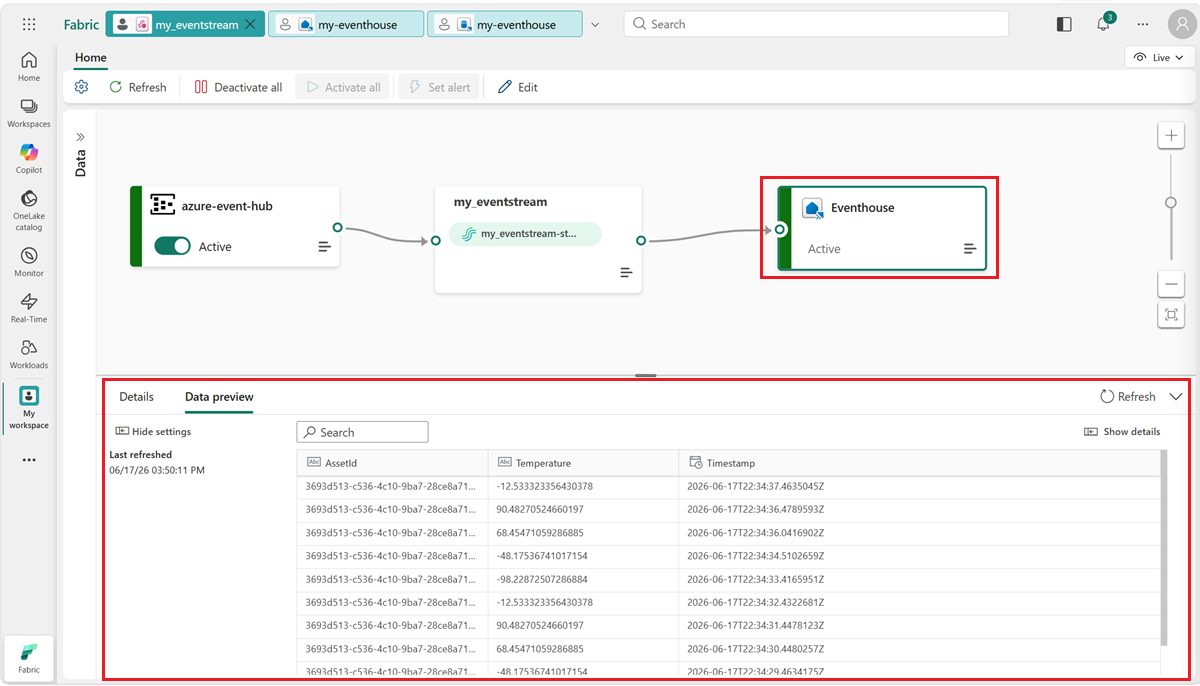This screenshot has width=1200, height=686.
Task: Click Deactivate all
Action: (238, 87)
